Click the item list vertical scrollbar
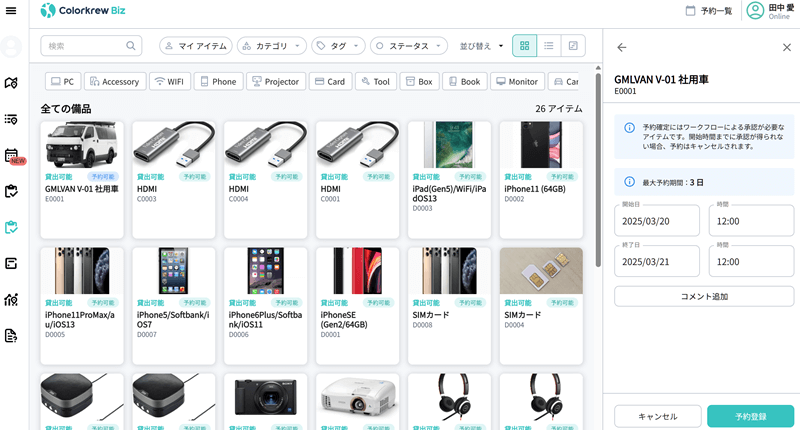 click(598, 168)
